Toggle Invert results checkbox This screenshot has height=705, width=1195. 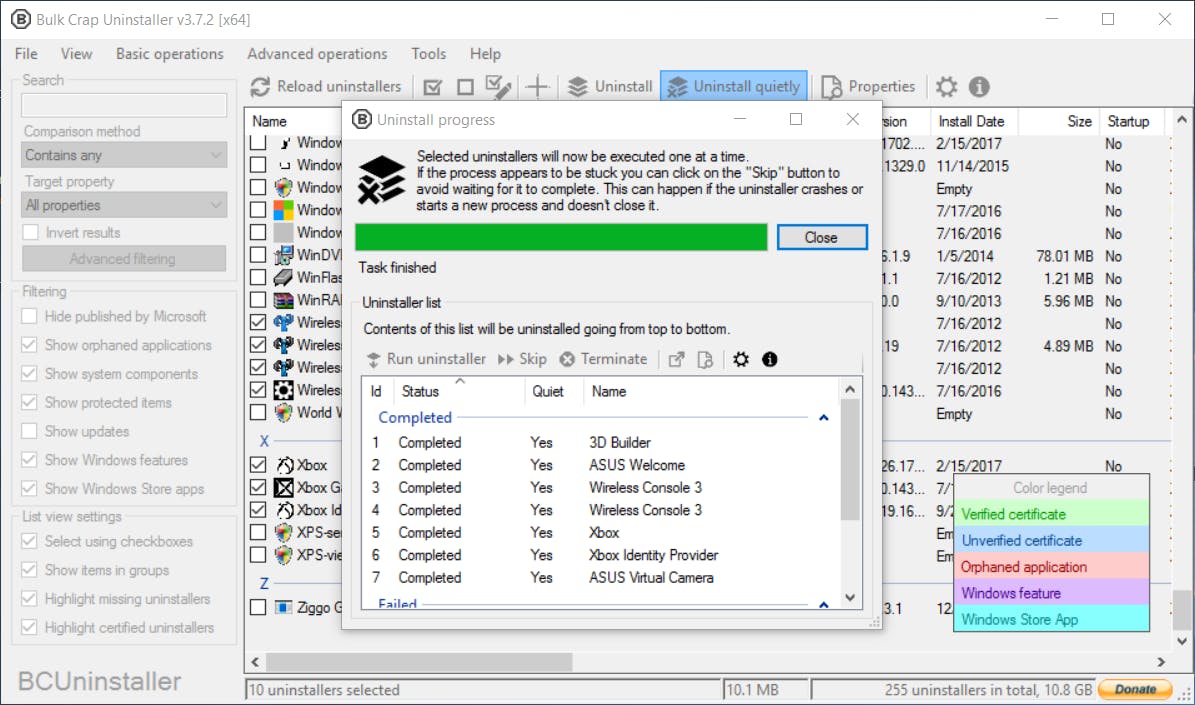click(x=30, y=232)
